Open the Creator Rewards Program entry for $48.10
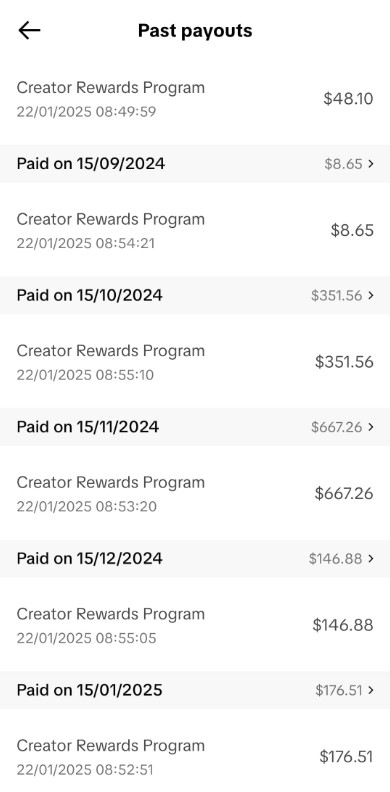 click(195, 98)
